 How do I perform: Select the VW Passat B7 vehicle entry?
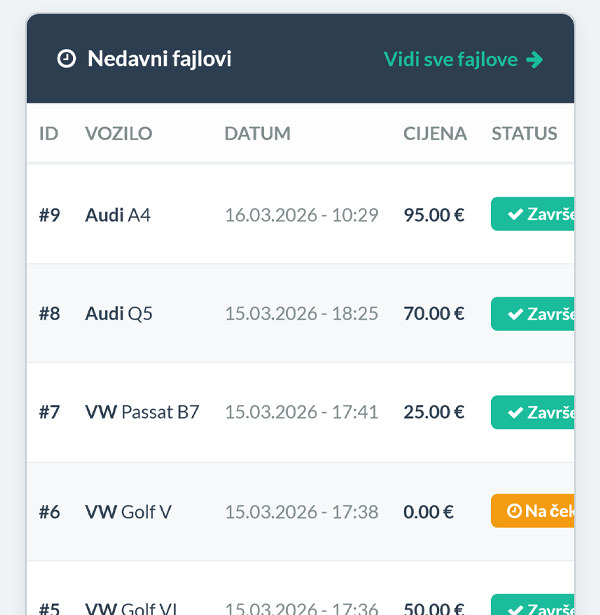[x=142, y=412]
